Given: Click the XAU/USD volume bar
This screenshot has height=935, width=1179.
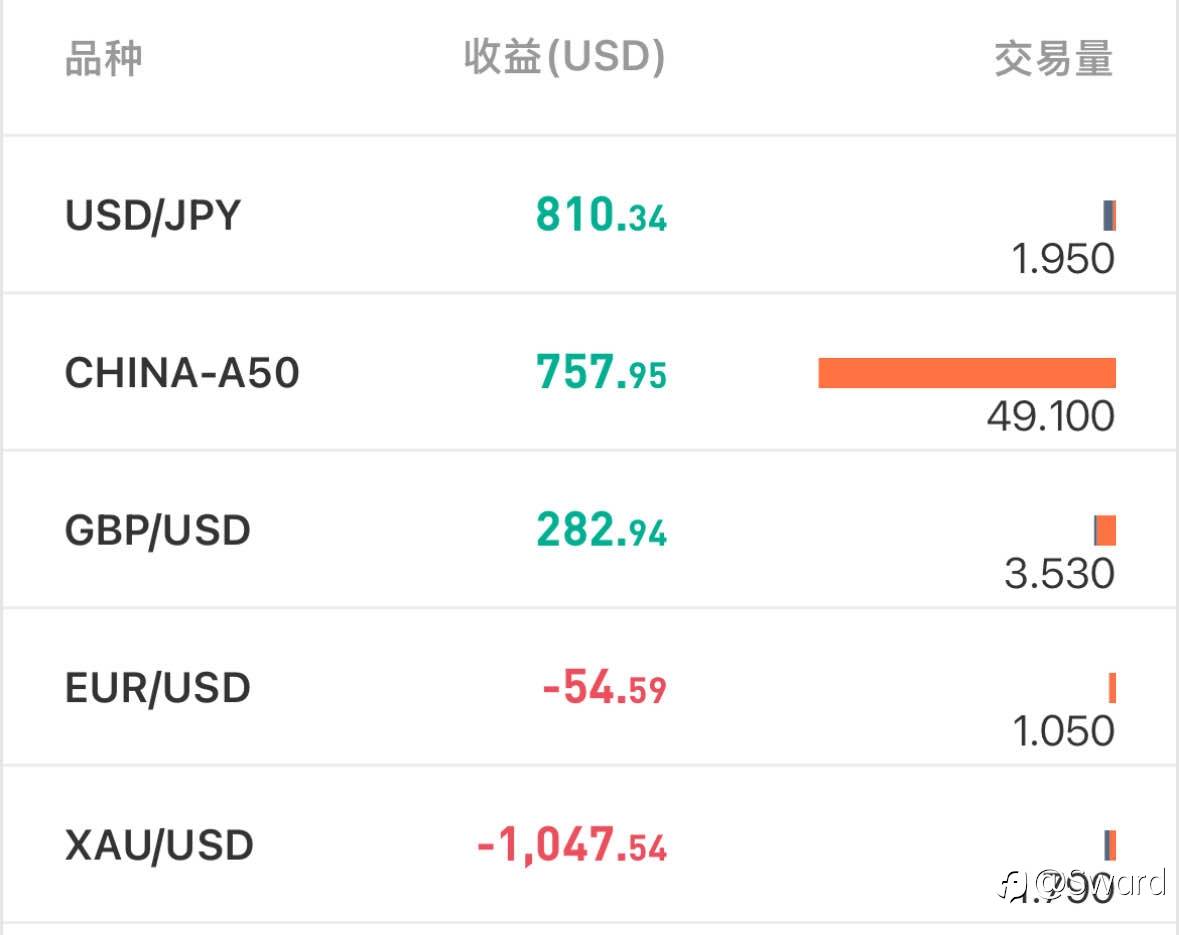Looking at the screenshot, I should [1110, 845].
